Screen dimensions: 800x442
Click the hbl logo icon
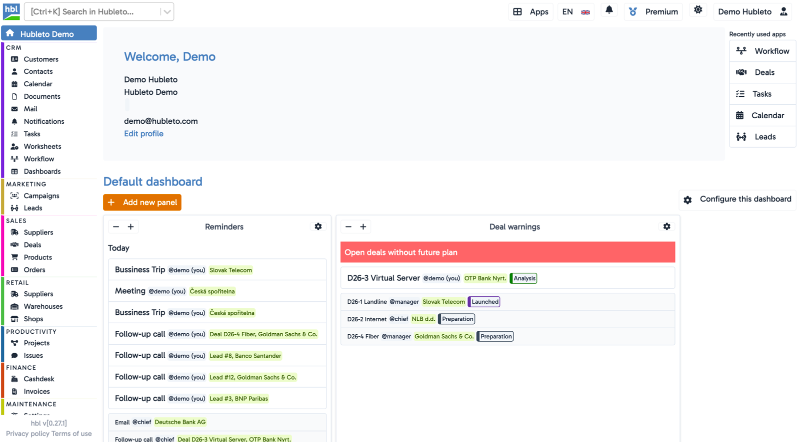[x=11, y=11]
